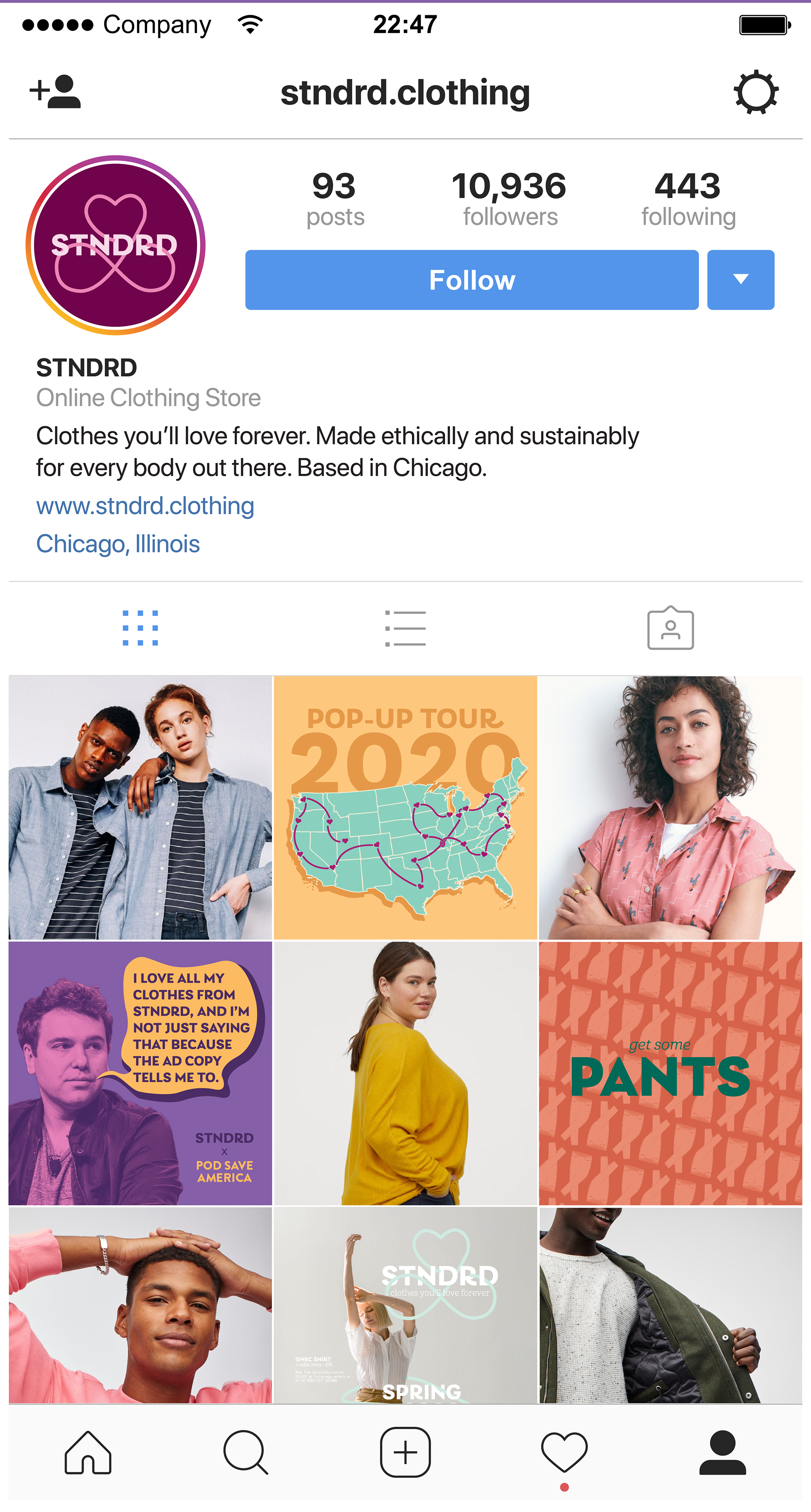Switch to tagged photos tab
Image resolution: width=811 pixels, height=1512 pixels.
[671, 628]
